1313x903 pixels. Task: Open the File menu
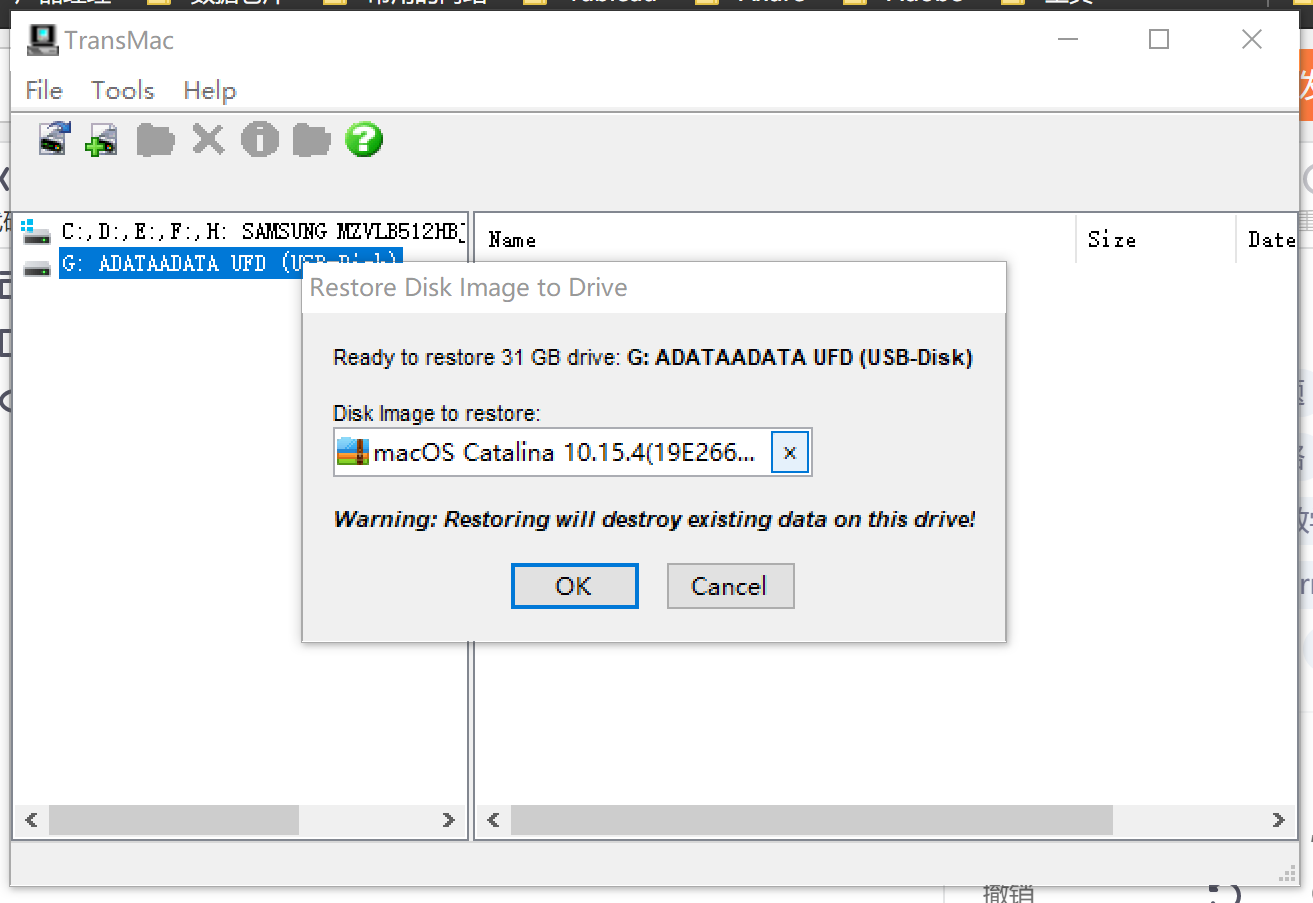click(44, 90)
